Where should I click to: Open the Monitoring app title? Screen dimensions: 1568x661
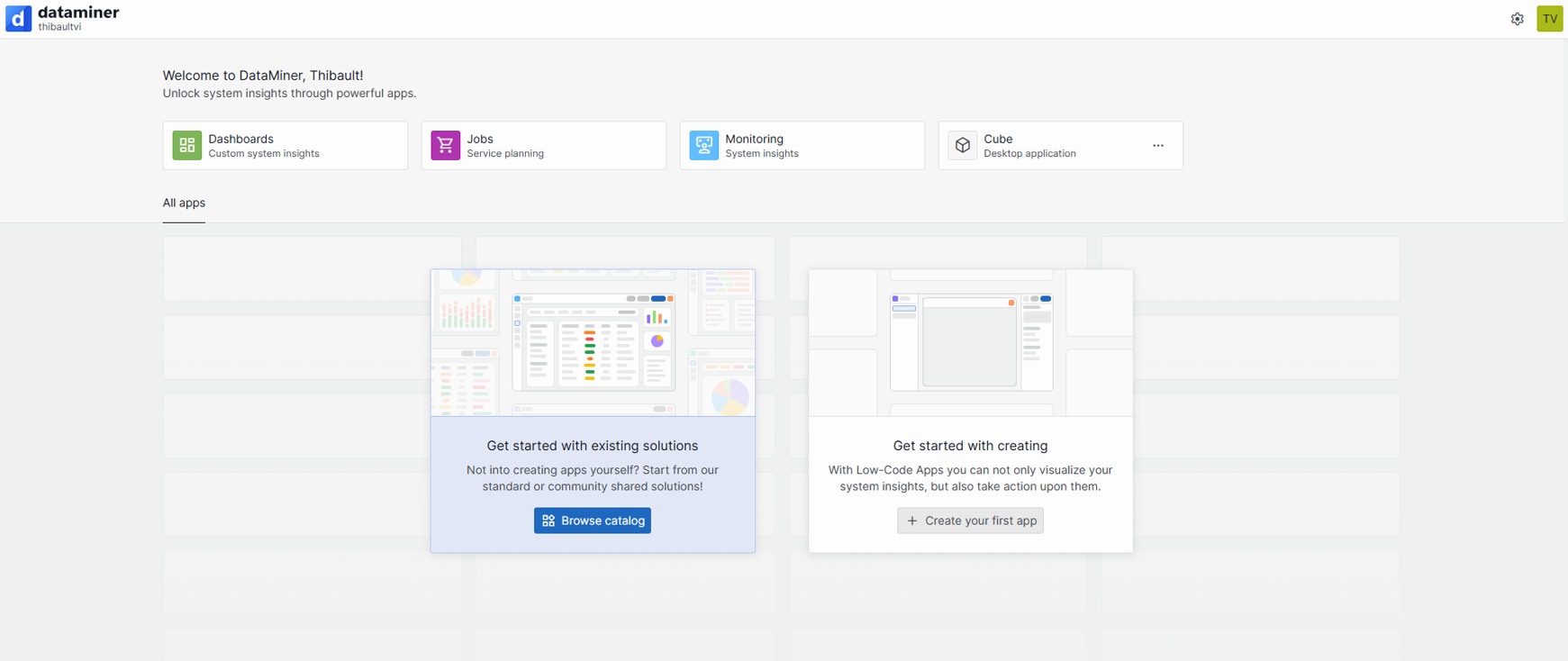coord(755,139)
